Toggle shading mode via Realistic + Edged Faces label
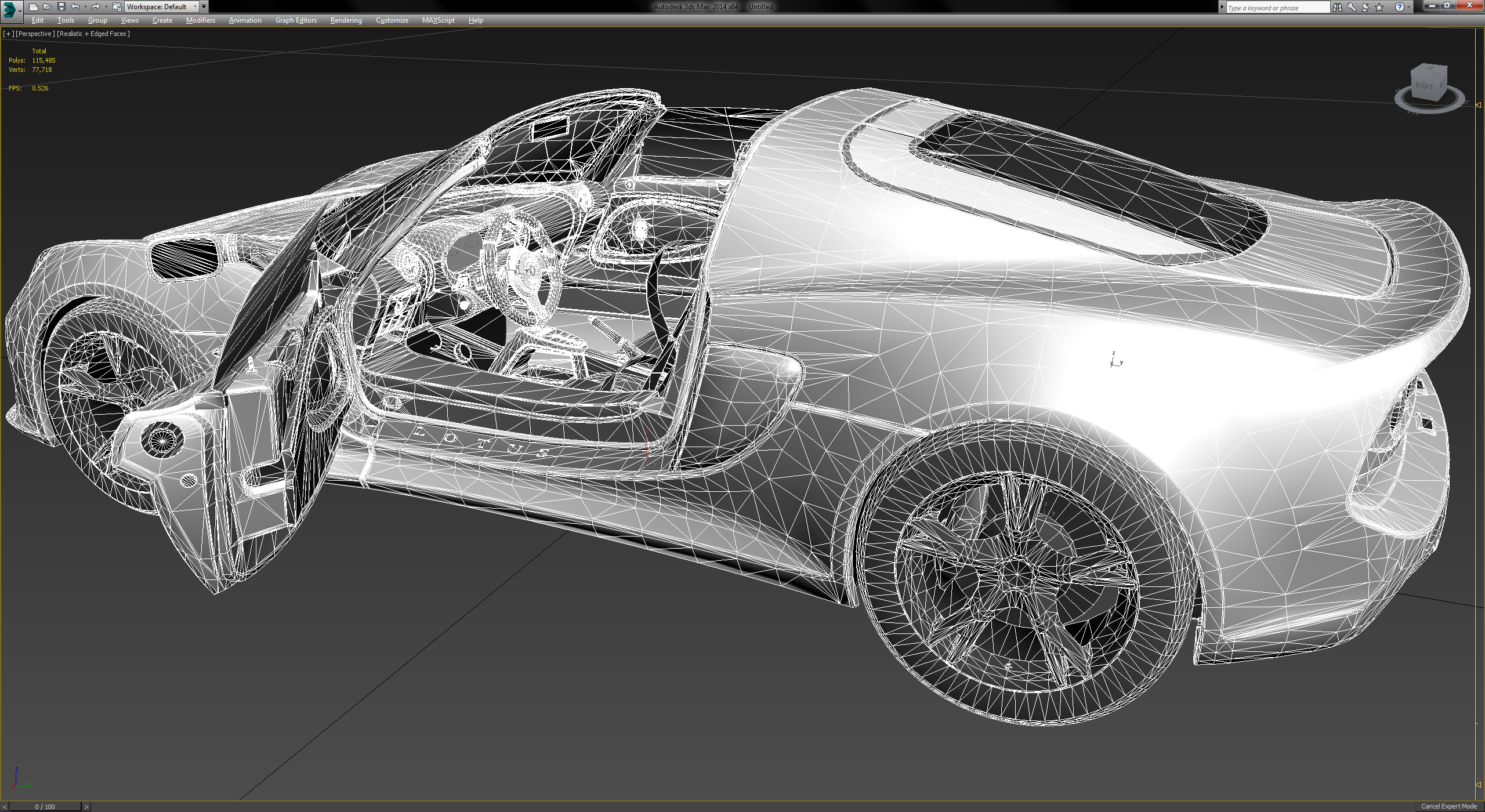Viewport: 1485px width, 812px height. (x=92, y=34)
